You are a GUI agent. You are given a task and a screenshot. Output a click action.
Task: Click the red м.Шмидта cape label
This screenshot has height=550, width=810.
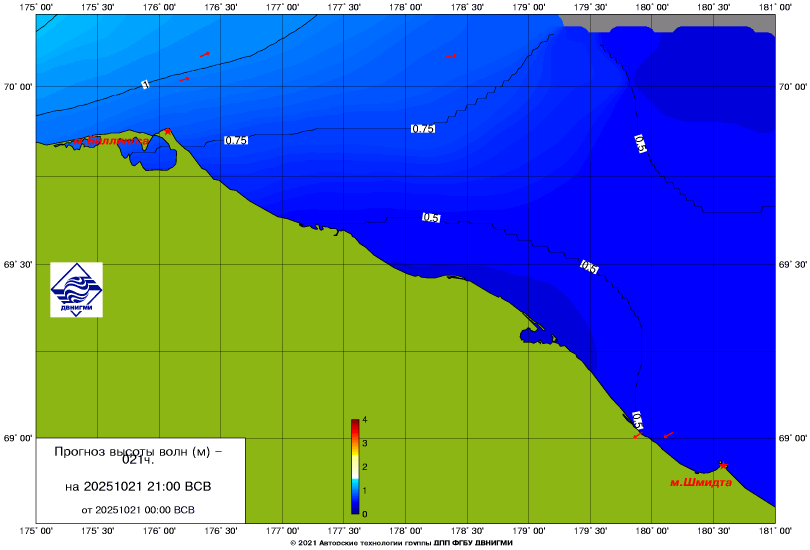coord(700,482)
